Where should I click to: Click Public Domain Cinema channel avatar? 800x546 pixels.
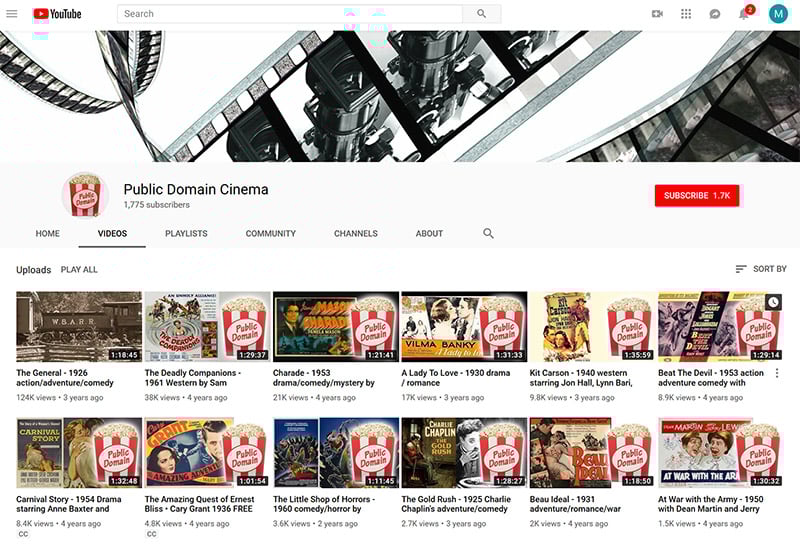click(x=85, y=195)
